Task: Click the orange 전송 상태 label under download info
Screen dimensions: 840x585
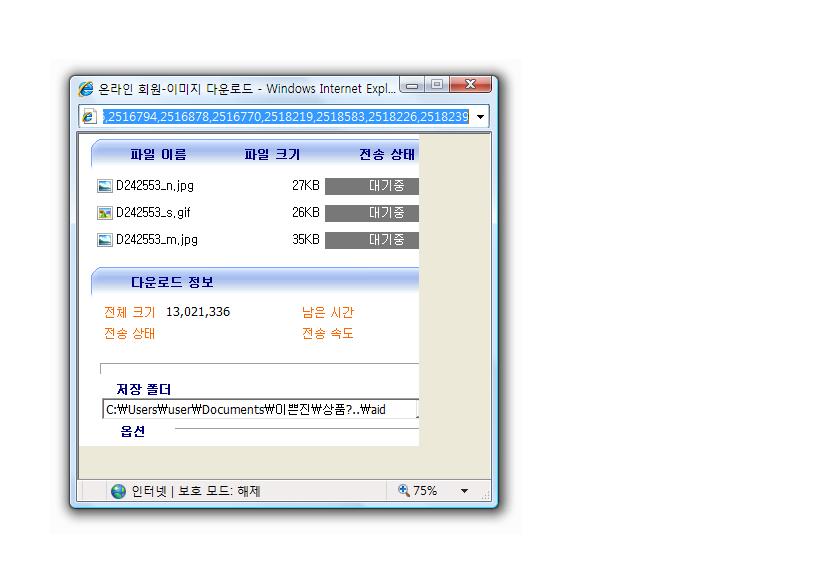Action: pos(130,333)
